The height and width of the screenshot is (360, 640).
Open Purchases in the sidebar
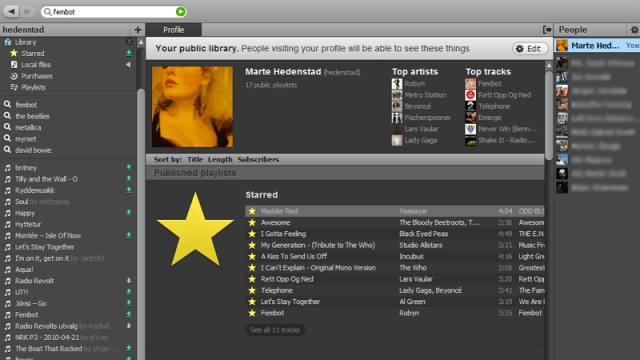[37, 76]
